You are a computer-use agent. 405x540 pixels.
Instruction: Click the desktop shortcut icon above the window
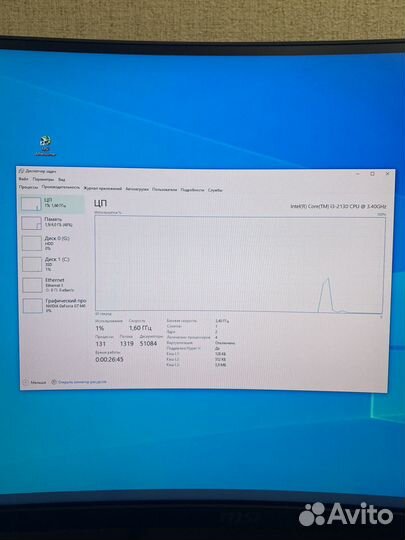(x=45, y=146)
